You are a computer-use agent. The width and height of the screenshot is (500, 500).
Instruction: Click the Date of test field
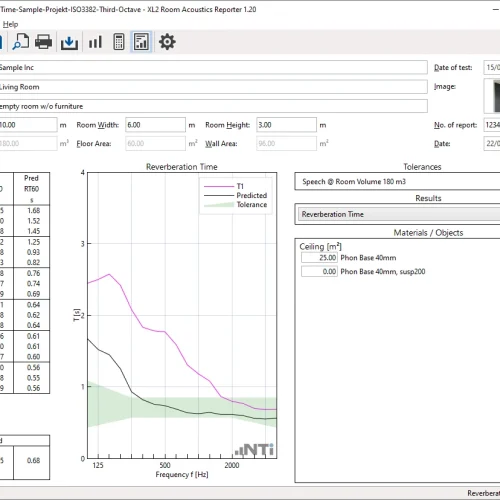[492, 67]
